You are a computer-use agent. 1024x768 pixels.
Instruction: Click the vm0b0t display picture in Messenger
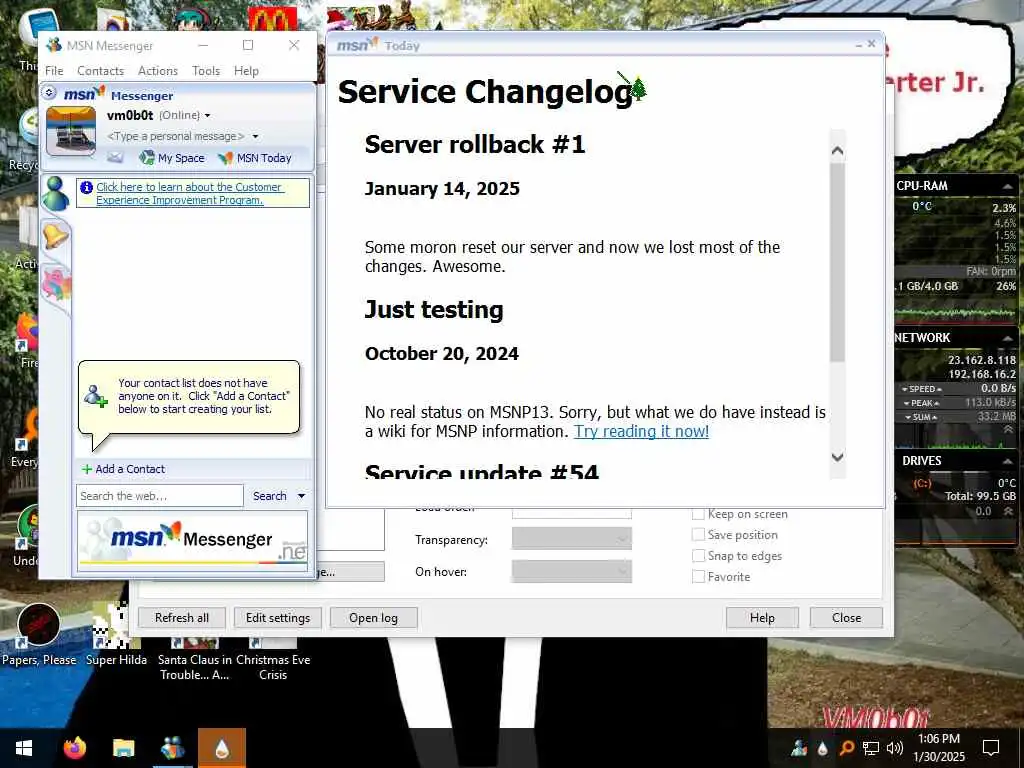tap(71, 131)
